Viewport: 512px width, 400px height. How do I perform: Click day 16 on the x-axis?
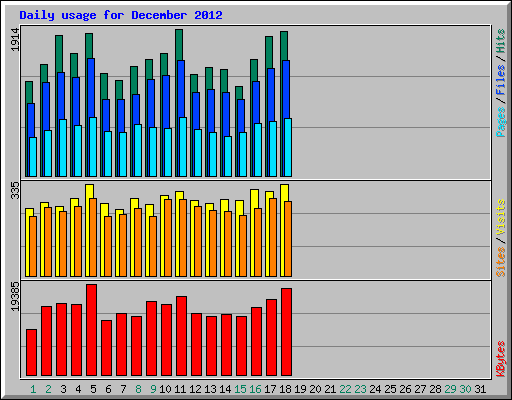[x=255, y=389]
